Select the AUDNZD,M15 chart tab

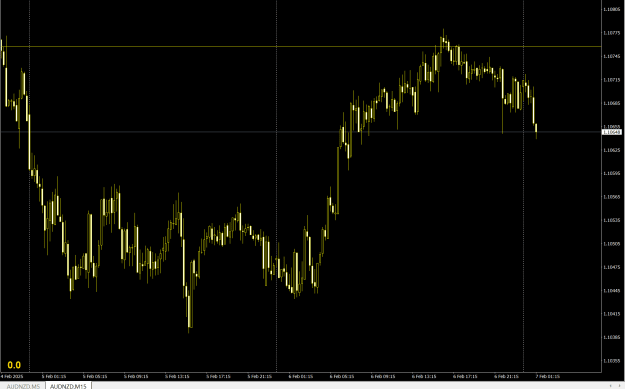tap(68, 386)
